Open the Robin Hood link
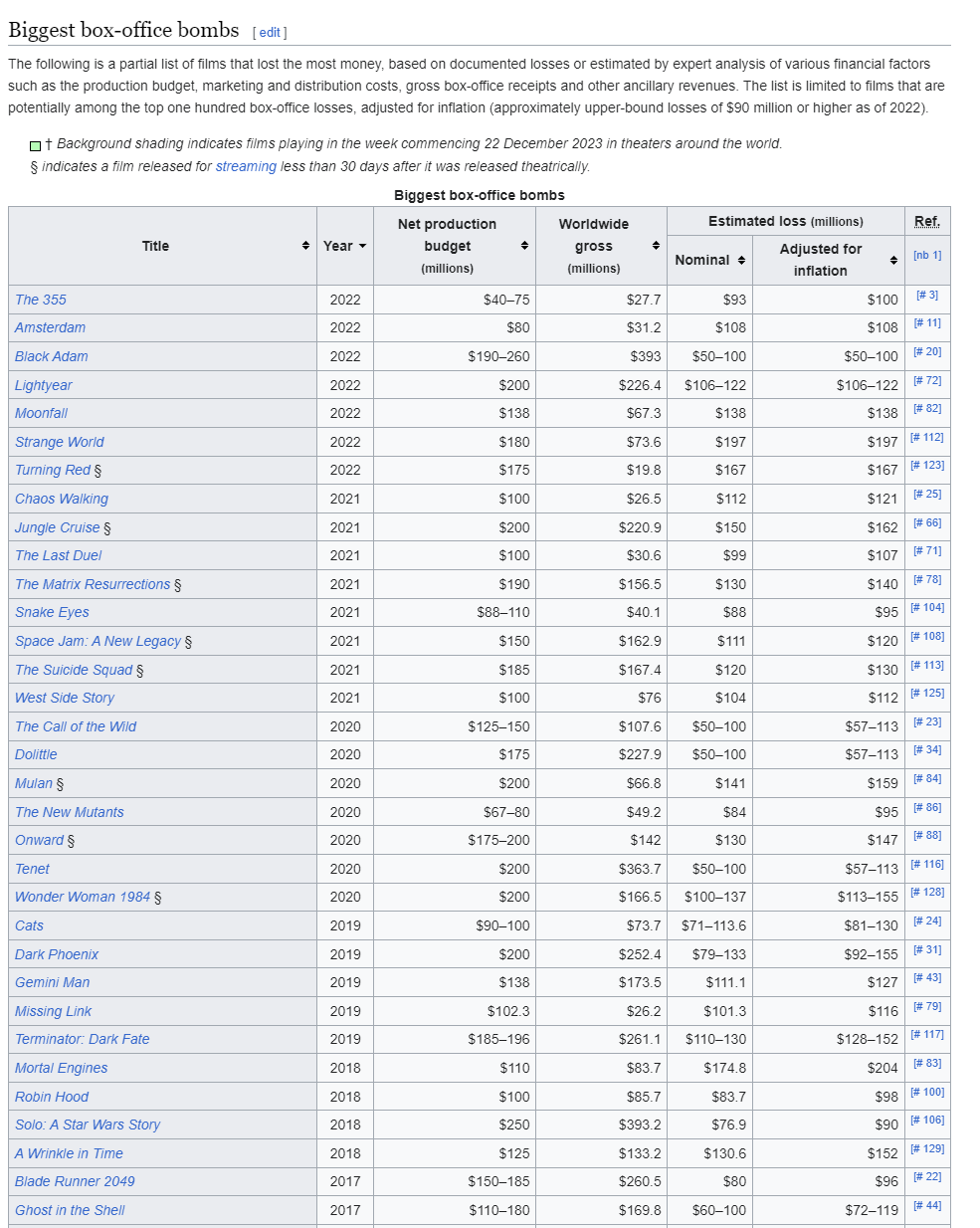980x1228 pixels. click(x=52, y=1097)
